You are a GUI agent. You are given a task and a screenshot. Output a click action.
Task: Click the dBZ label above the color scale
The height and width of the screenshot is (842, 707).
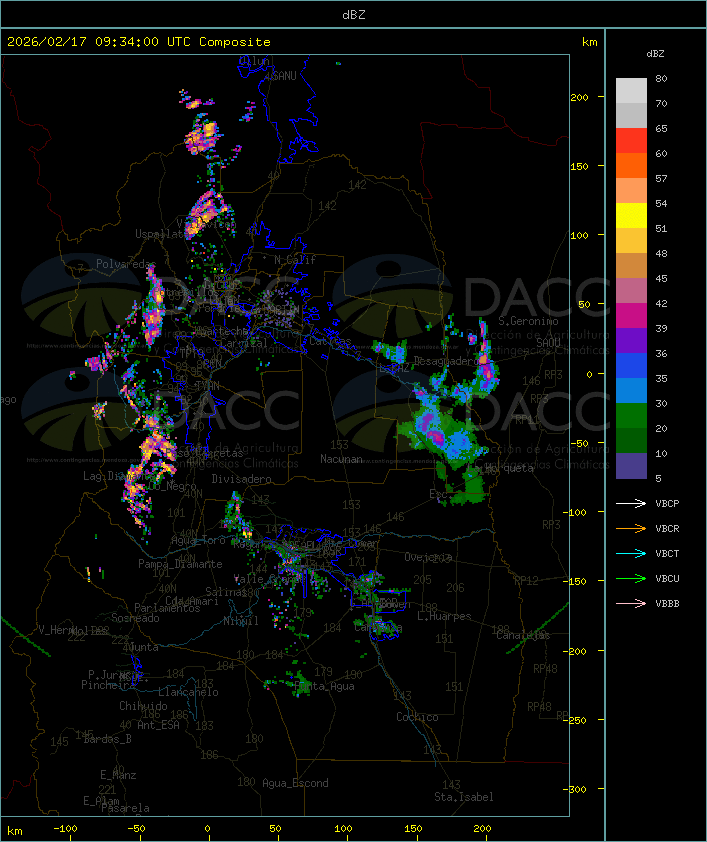(655, 54)
